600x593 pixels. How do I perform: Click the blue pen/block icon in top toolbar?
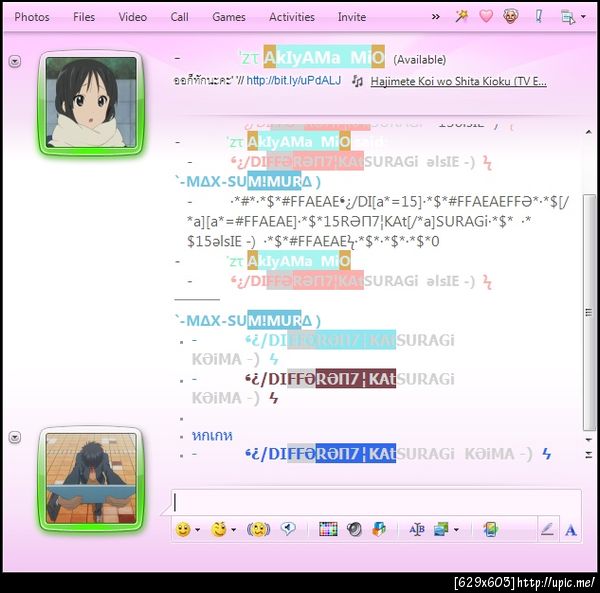point(538,16)
